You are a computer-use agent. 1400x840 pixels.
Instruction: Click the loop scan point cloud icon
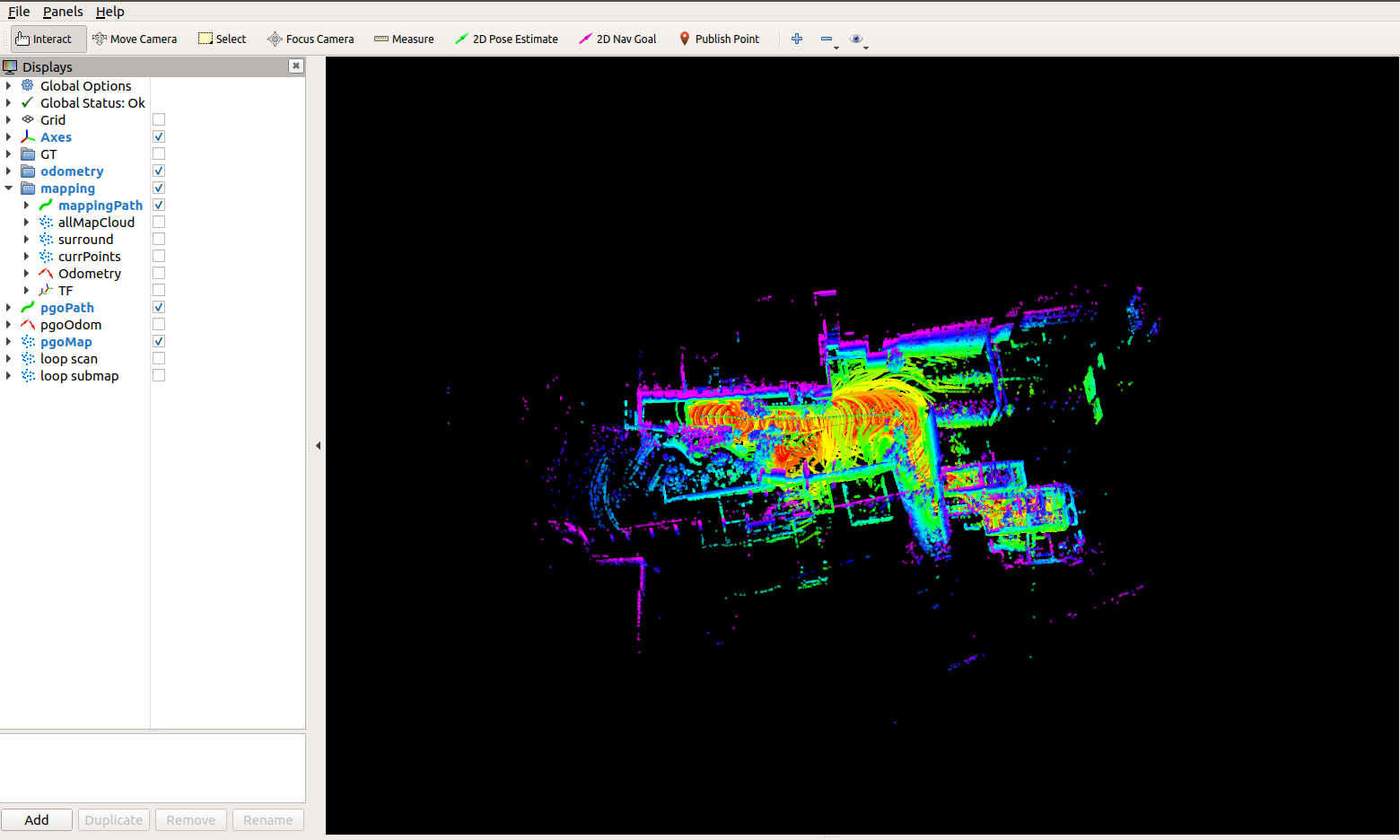click(x=28, y=358)
